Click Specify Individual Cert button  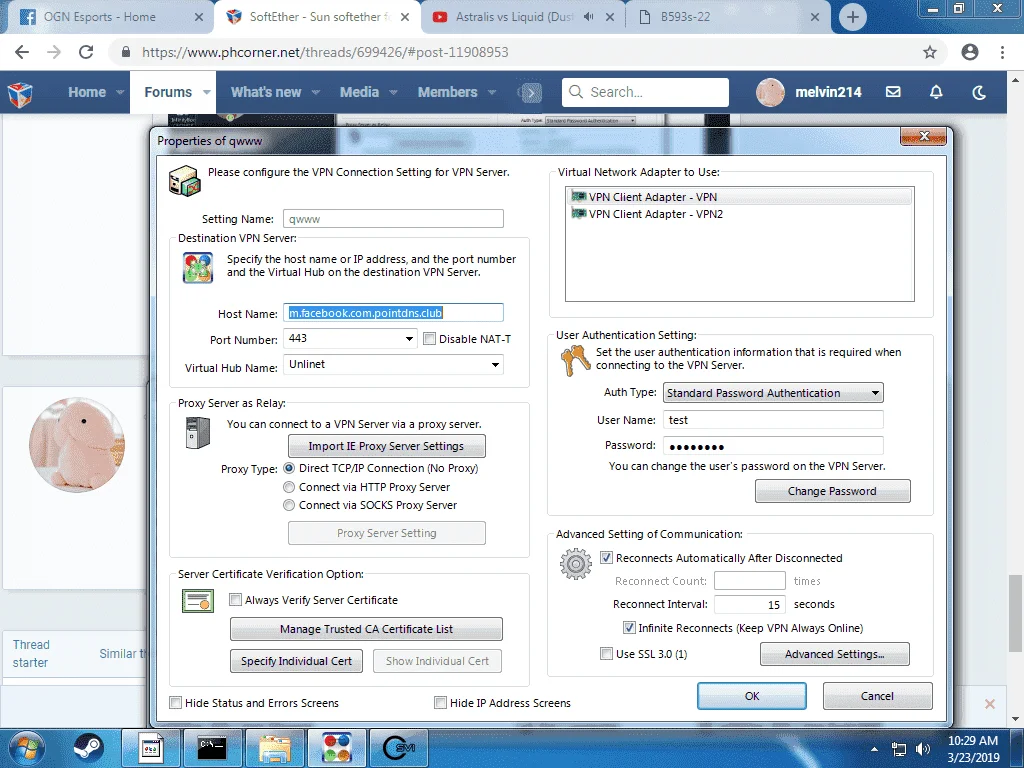click(x=296, y=661)
